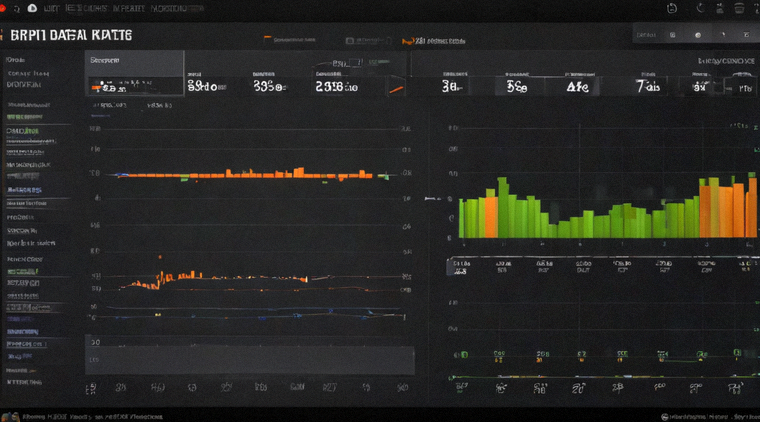Click the orange arrow icon beside 281 label
The width and height of the screenshot is (760, 422).
(x=407, y=42)
